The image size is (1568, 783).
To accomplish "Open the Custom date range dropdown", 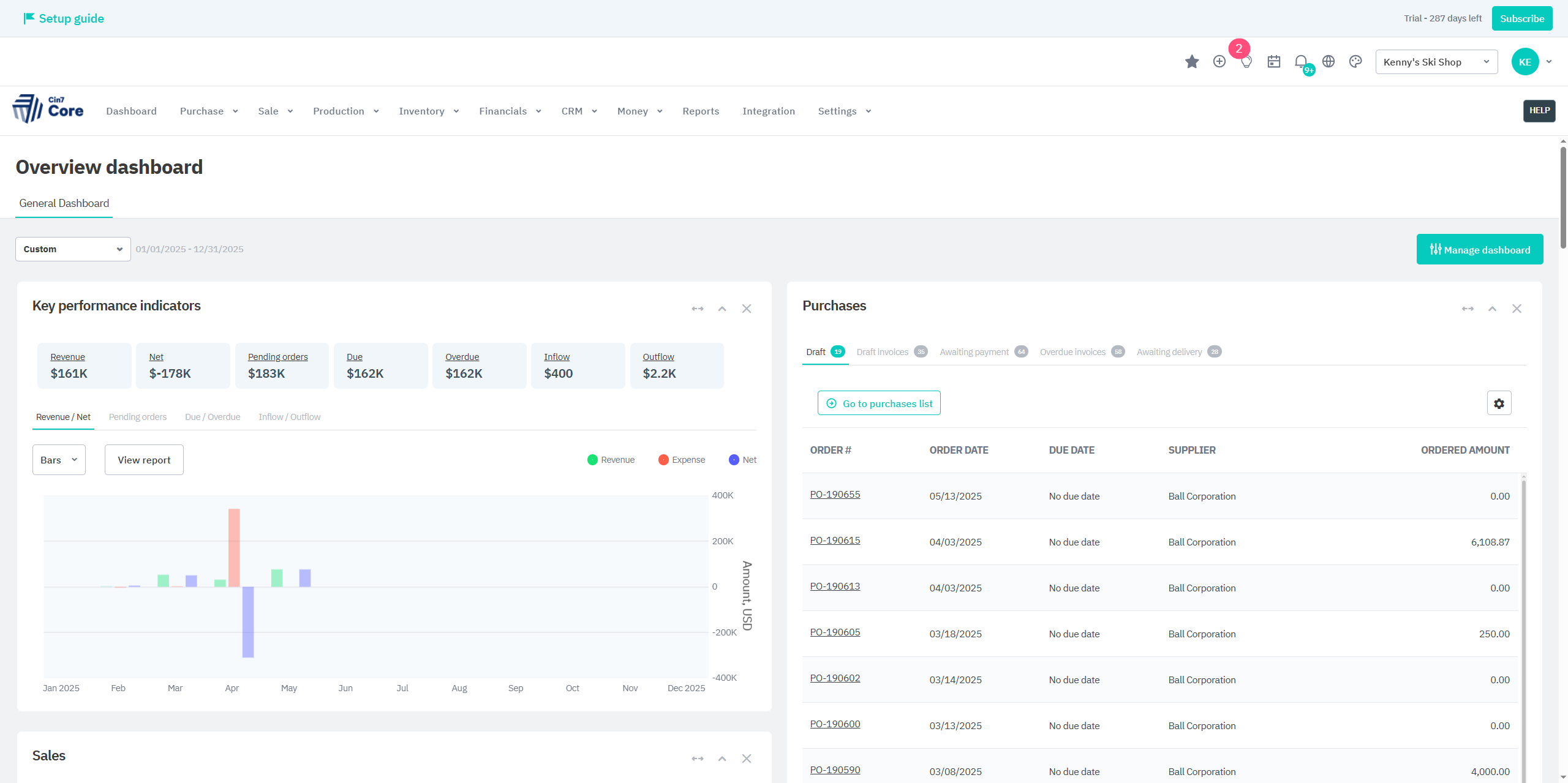I will [73, 249].
